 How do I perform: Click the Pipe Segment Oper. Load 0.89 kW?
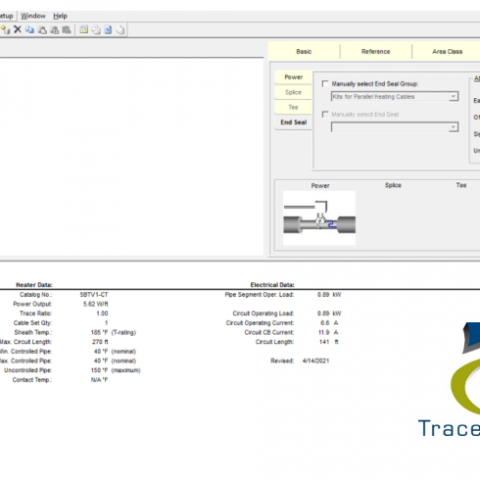pos(329,295)
